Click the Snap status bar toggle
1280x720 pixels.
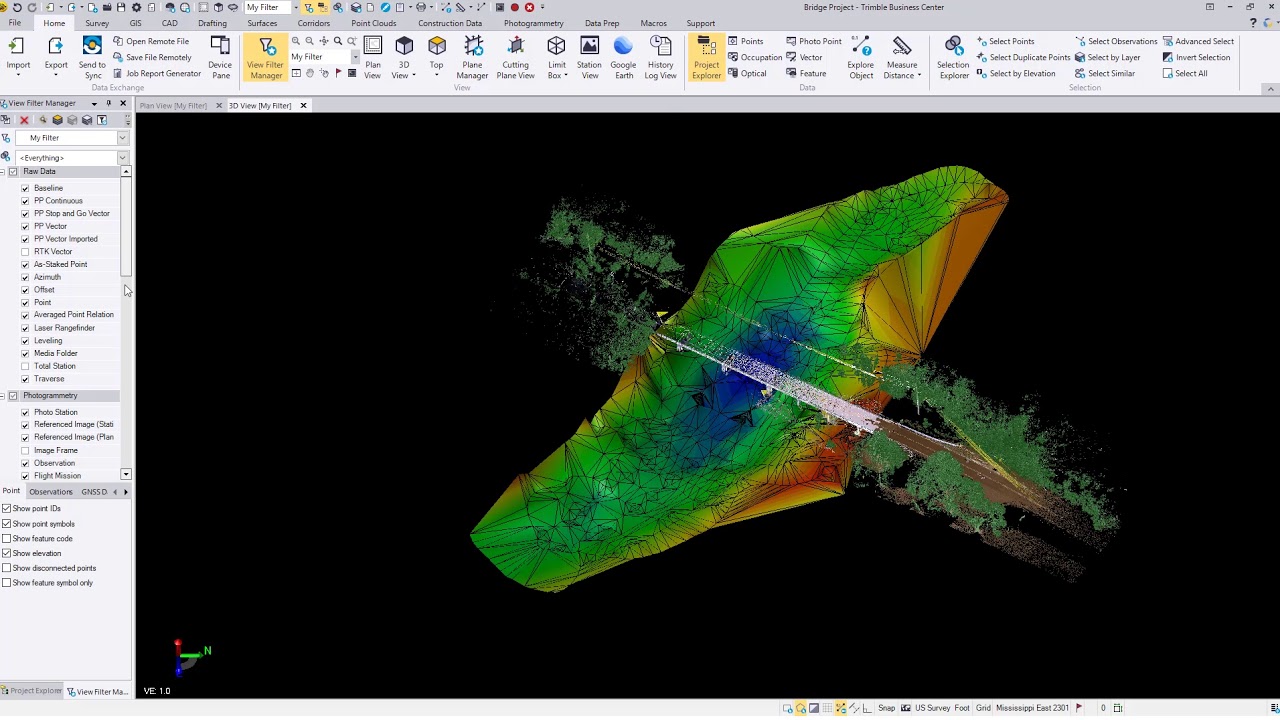tap(886, 708)
